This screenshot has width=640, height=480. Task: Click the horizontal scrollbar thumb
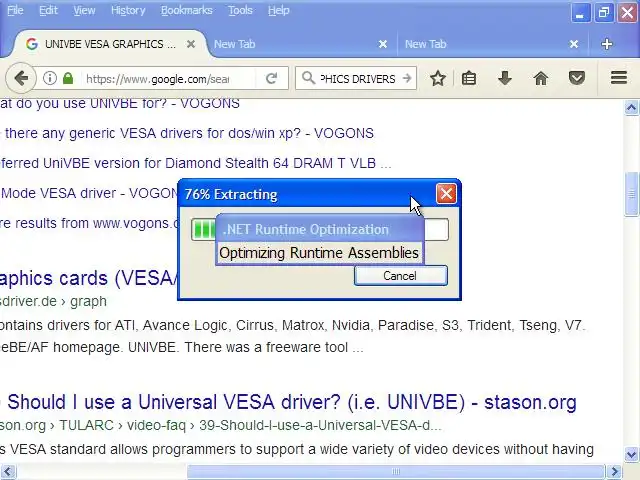pyautogui.click(x=395, y=472)
